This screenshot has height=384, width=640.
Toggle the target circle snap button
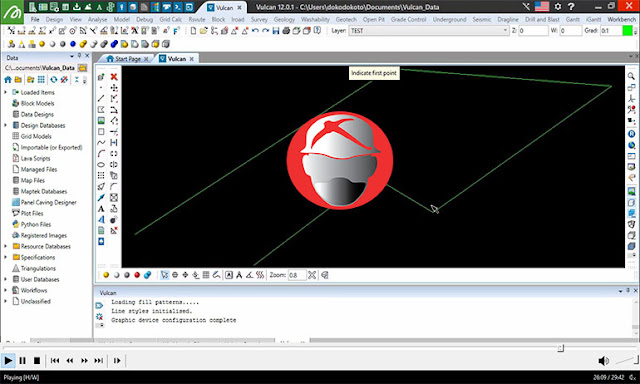point(175,275)
